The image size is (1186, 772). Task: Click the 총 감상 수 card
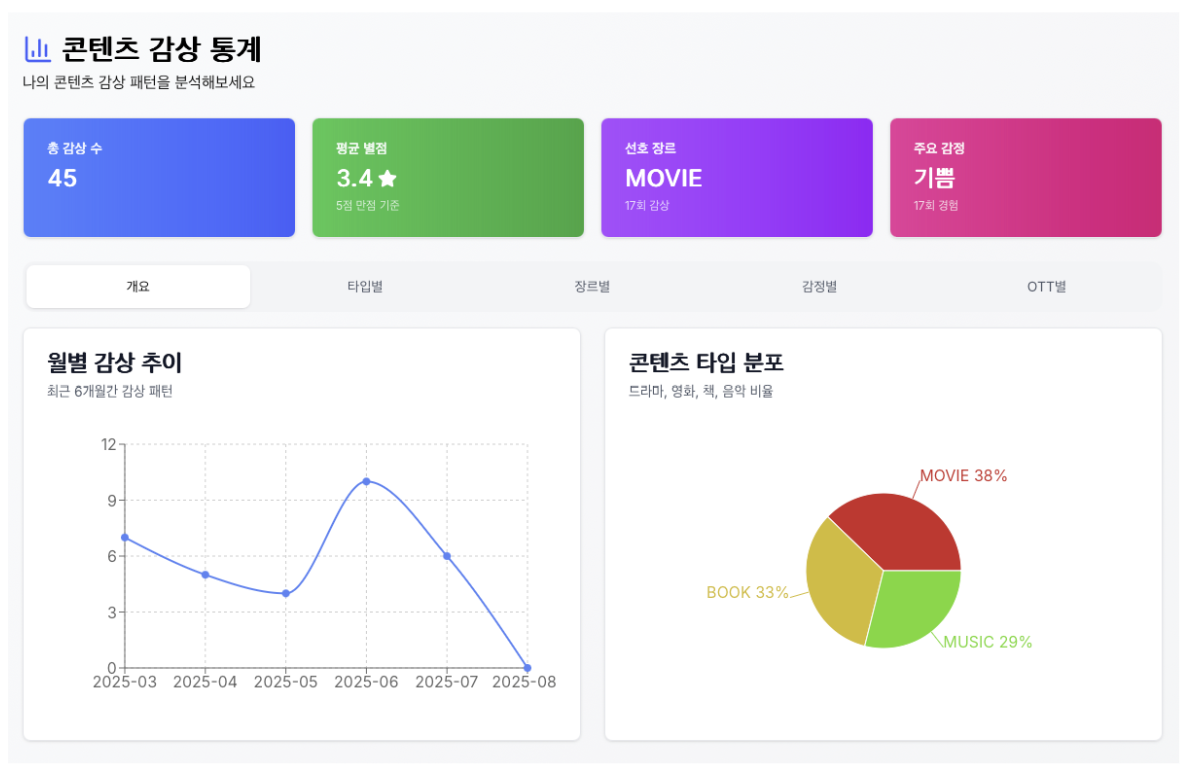click(159, 178)
